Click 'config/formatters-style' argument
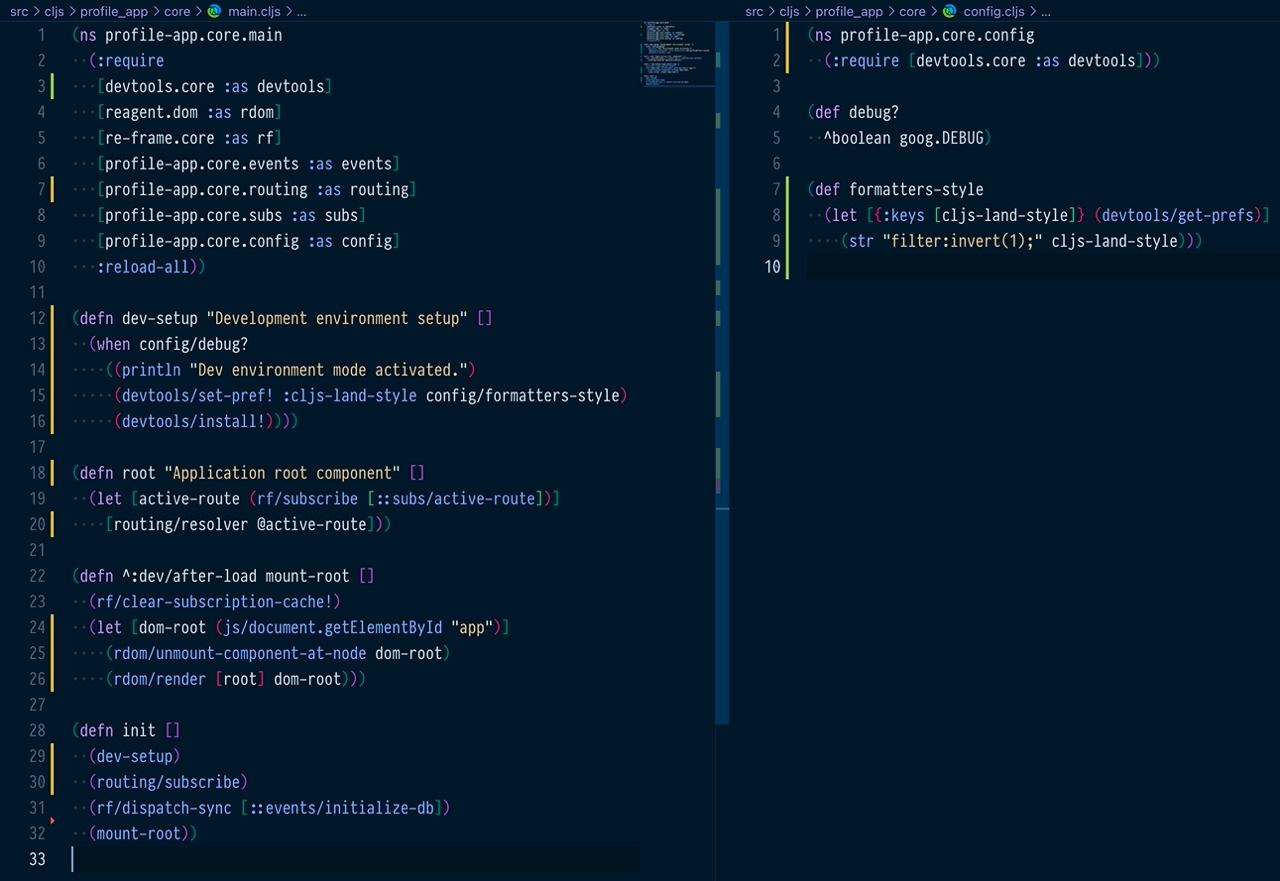Screen dimensions: 1280x881 coord(523,396)
